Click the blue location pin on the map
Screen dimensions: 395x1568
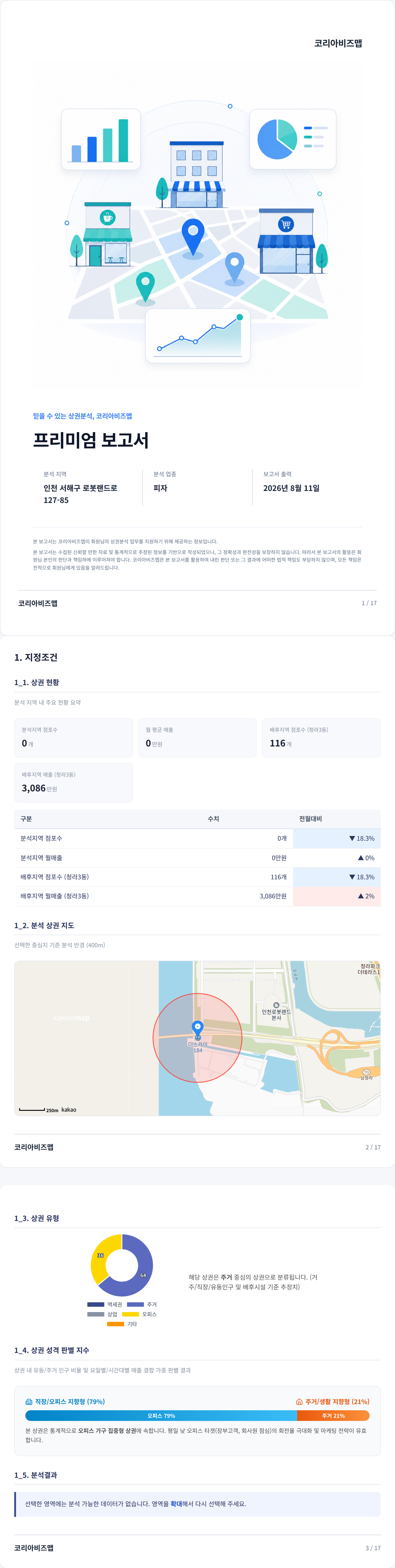(x=197, y=1028)
